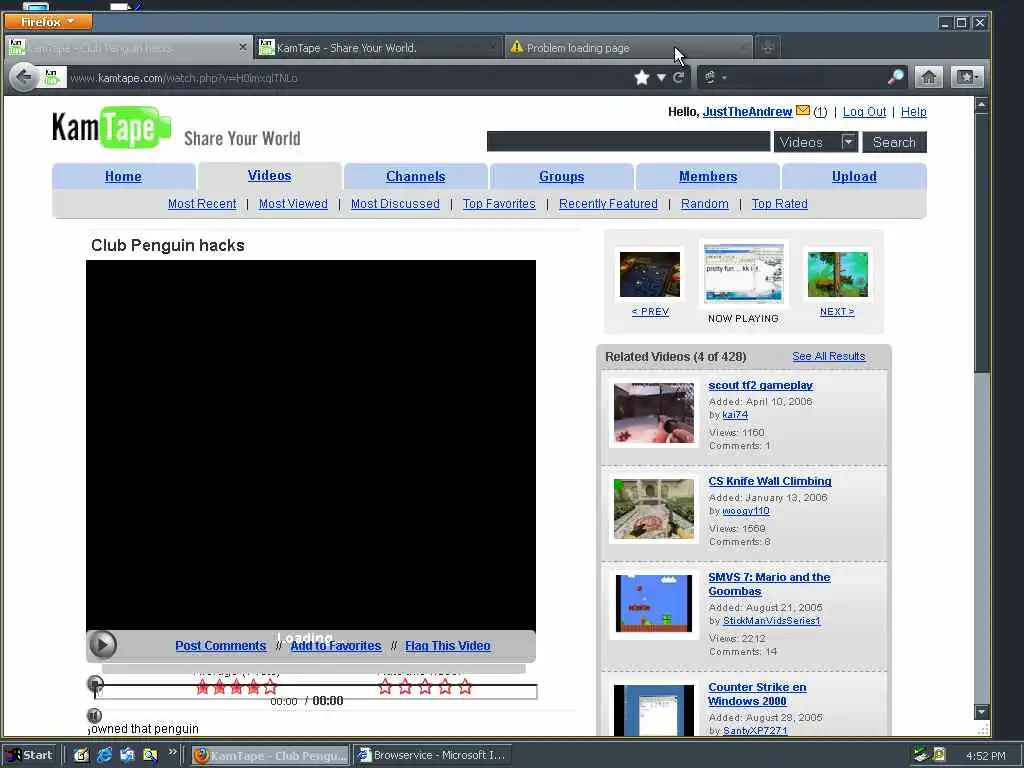This screenshot has width=1024, height=768.
Task: Click the previous video thumbnail
Action: pos(650,274)
